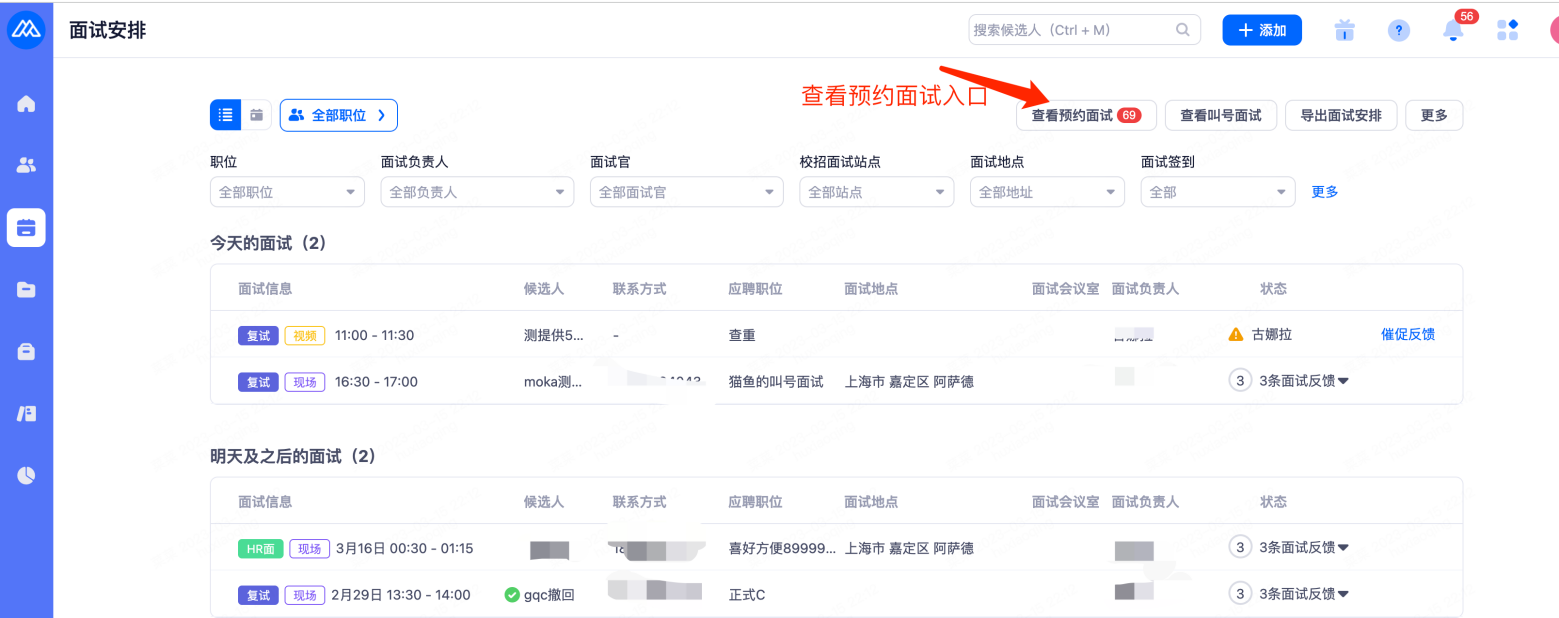Switch to list view toggle
Viewport: 1559px width, 618px height.
click(225, 115)
